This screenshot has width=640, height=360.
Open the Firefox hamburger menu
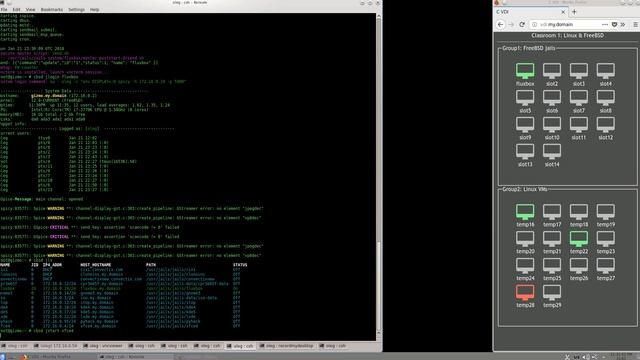pyautogui.click(x=636, y=24)
